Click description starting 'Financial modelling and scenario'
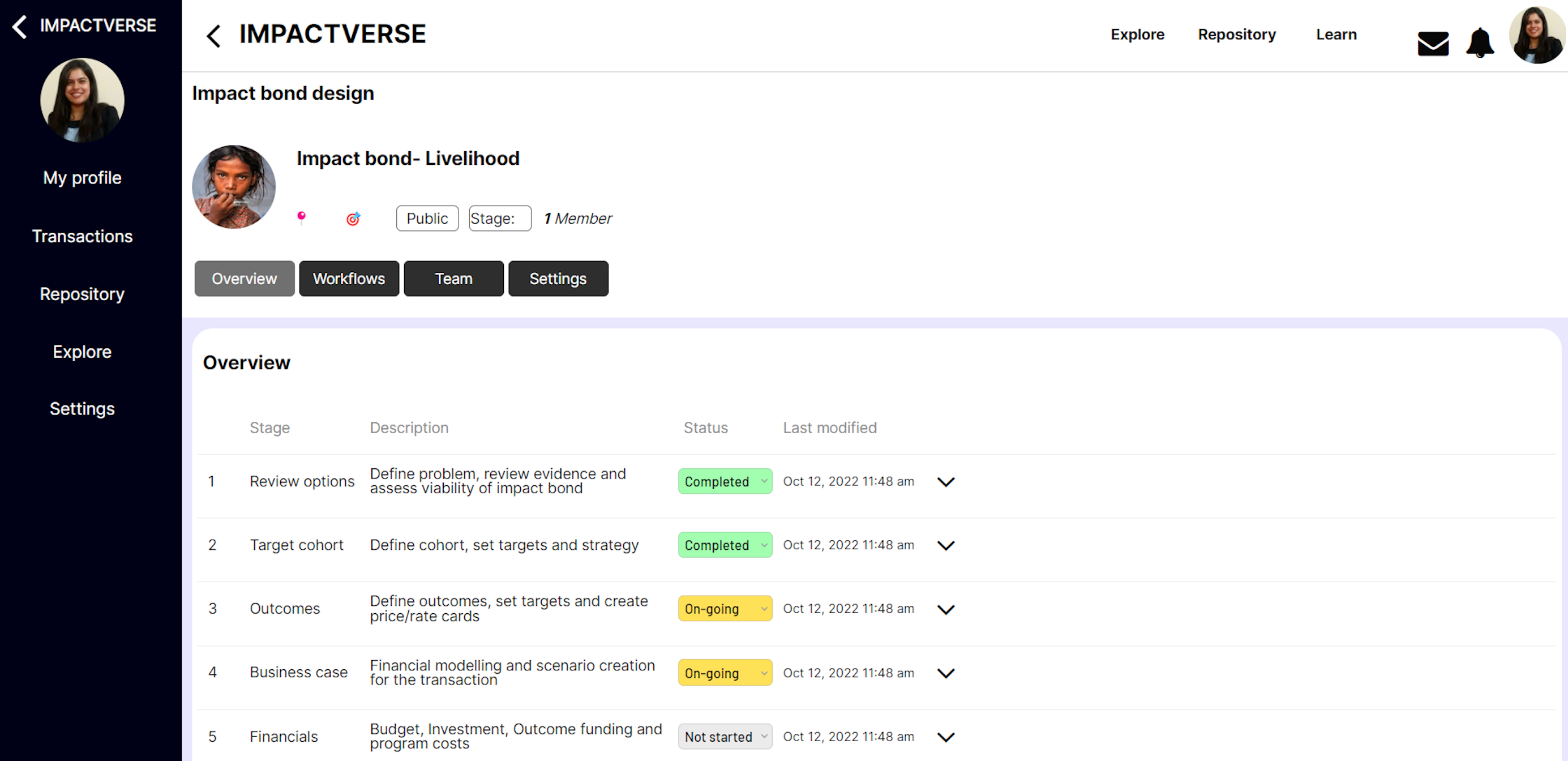 pyautogui.click(x=512, y=673)
